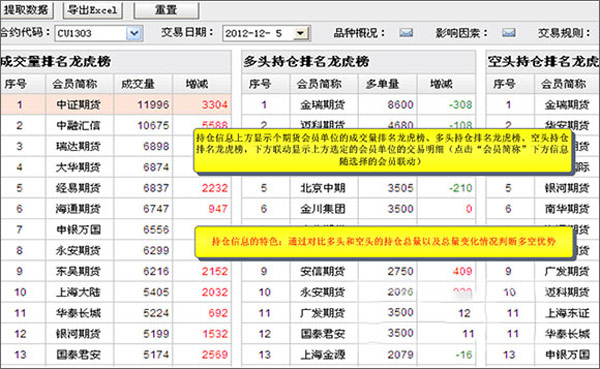
Task: Expand the 合约代码 CU1303 dropdown arrow
Action: click(x=134, y=33)
